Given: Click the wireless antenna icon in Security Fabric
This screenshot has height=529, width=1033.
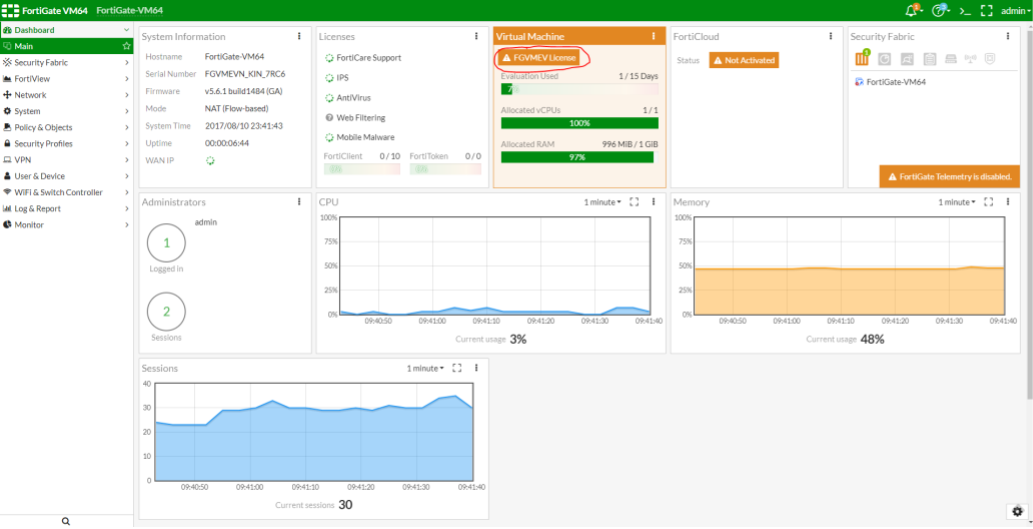Looking at the screenshot, I should (x=970, y=59).
